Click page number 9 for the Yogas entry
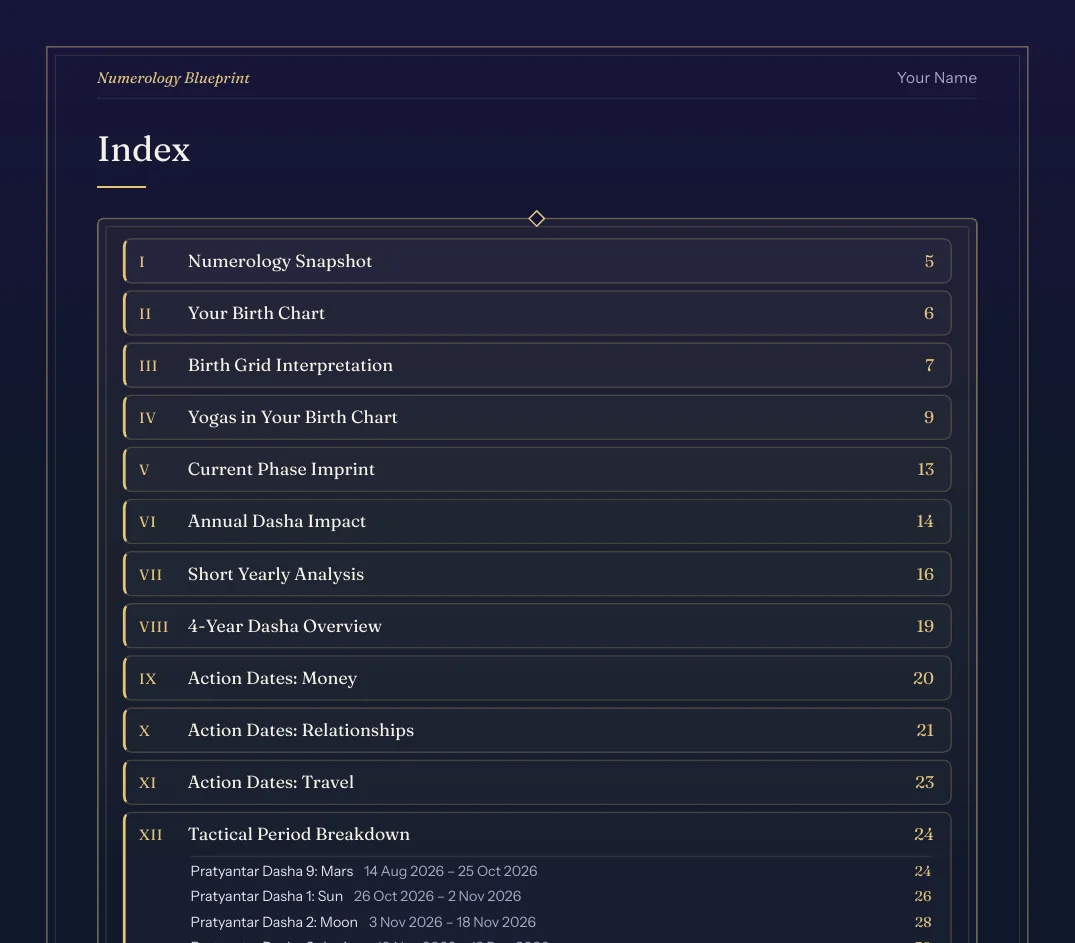This screenshot has height=943, width=1075. click(x=929, y=418)
